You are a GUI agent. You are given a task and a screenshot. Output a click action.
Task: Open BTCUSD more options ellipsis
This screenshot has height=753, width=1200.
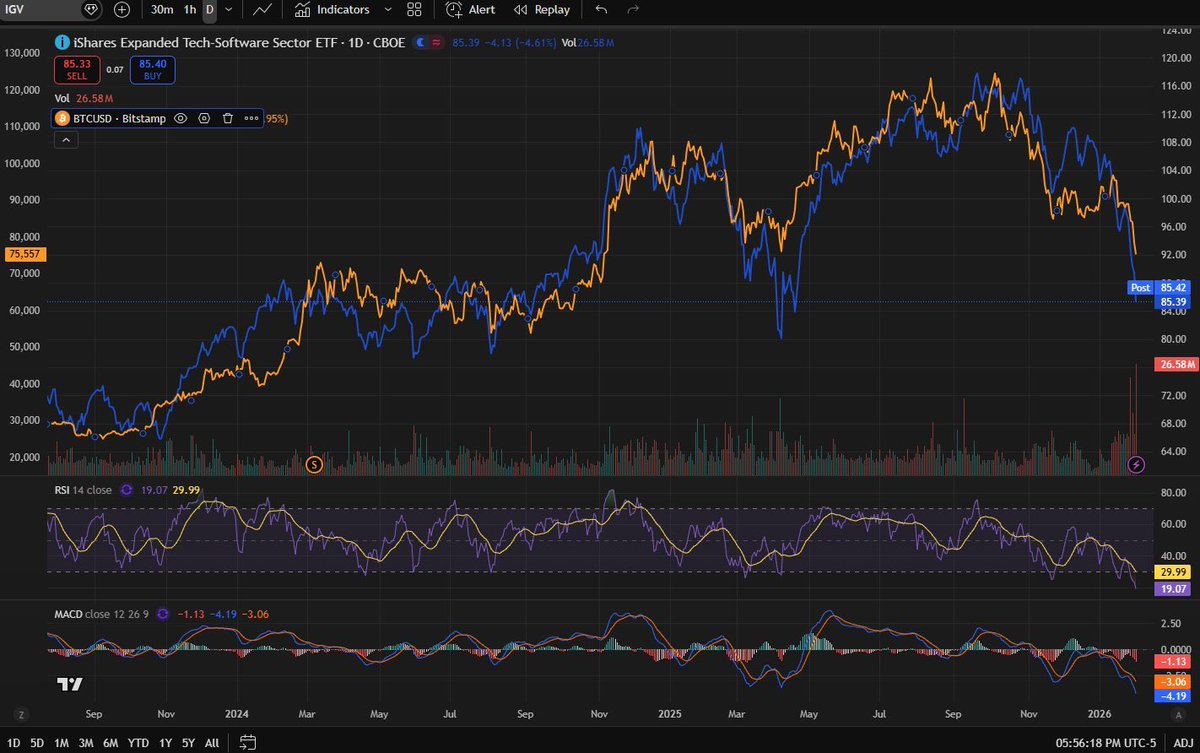coord(250,118)
